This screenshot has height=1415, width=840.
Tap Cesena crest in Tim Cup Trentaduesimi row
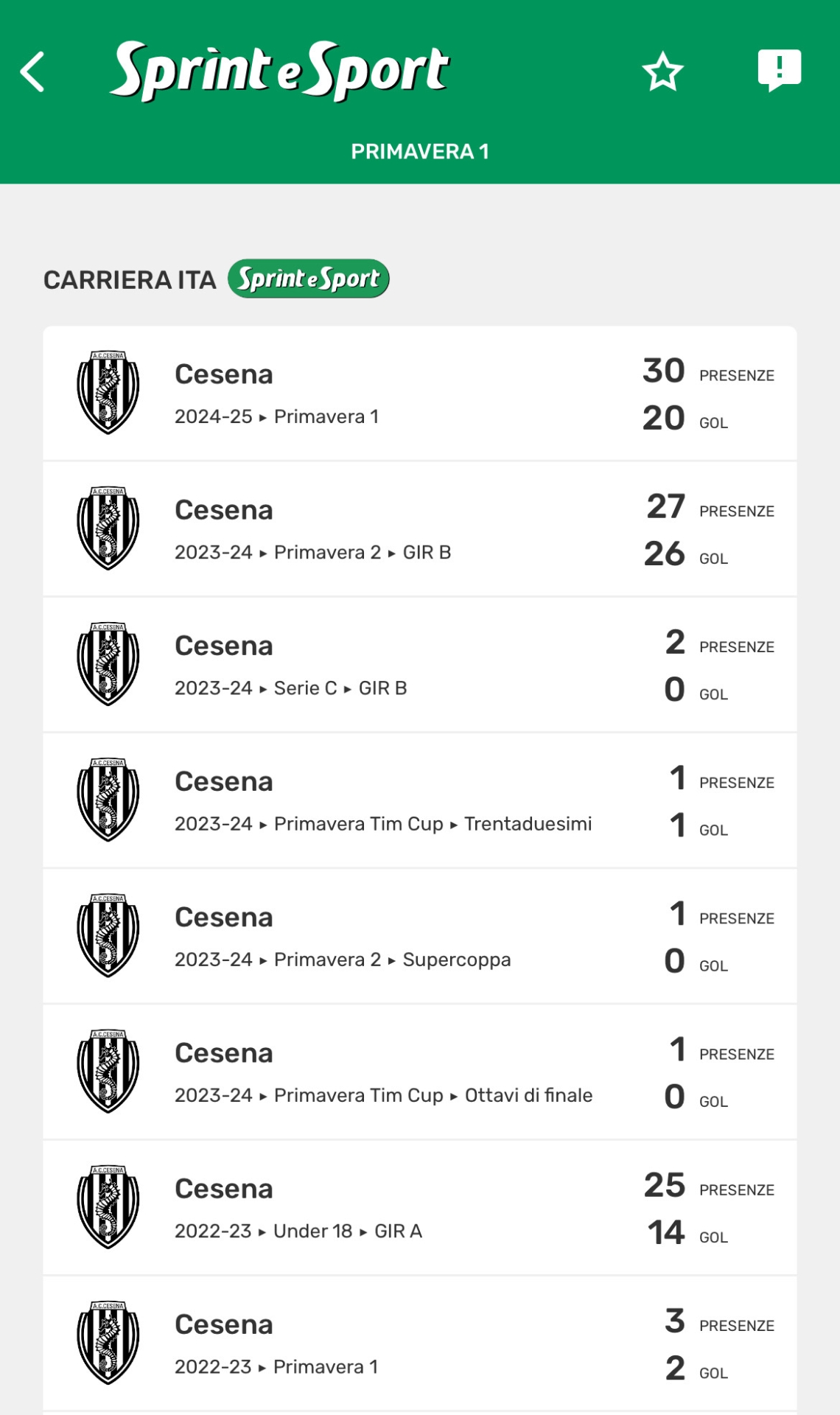[x=108, y=800]
